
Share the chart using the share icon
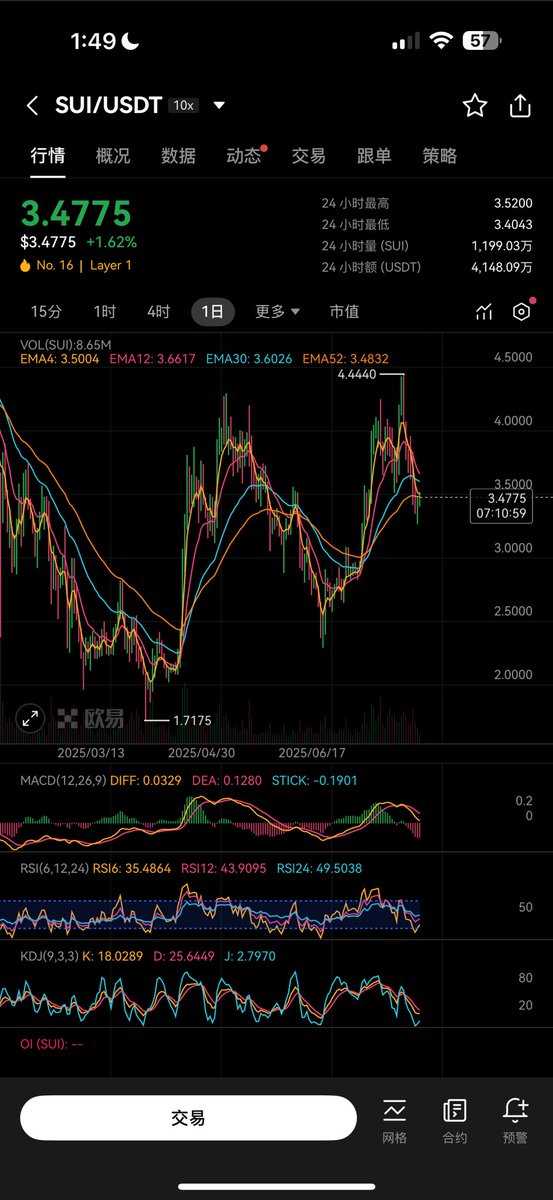pos(520,106)
